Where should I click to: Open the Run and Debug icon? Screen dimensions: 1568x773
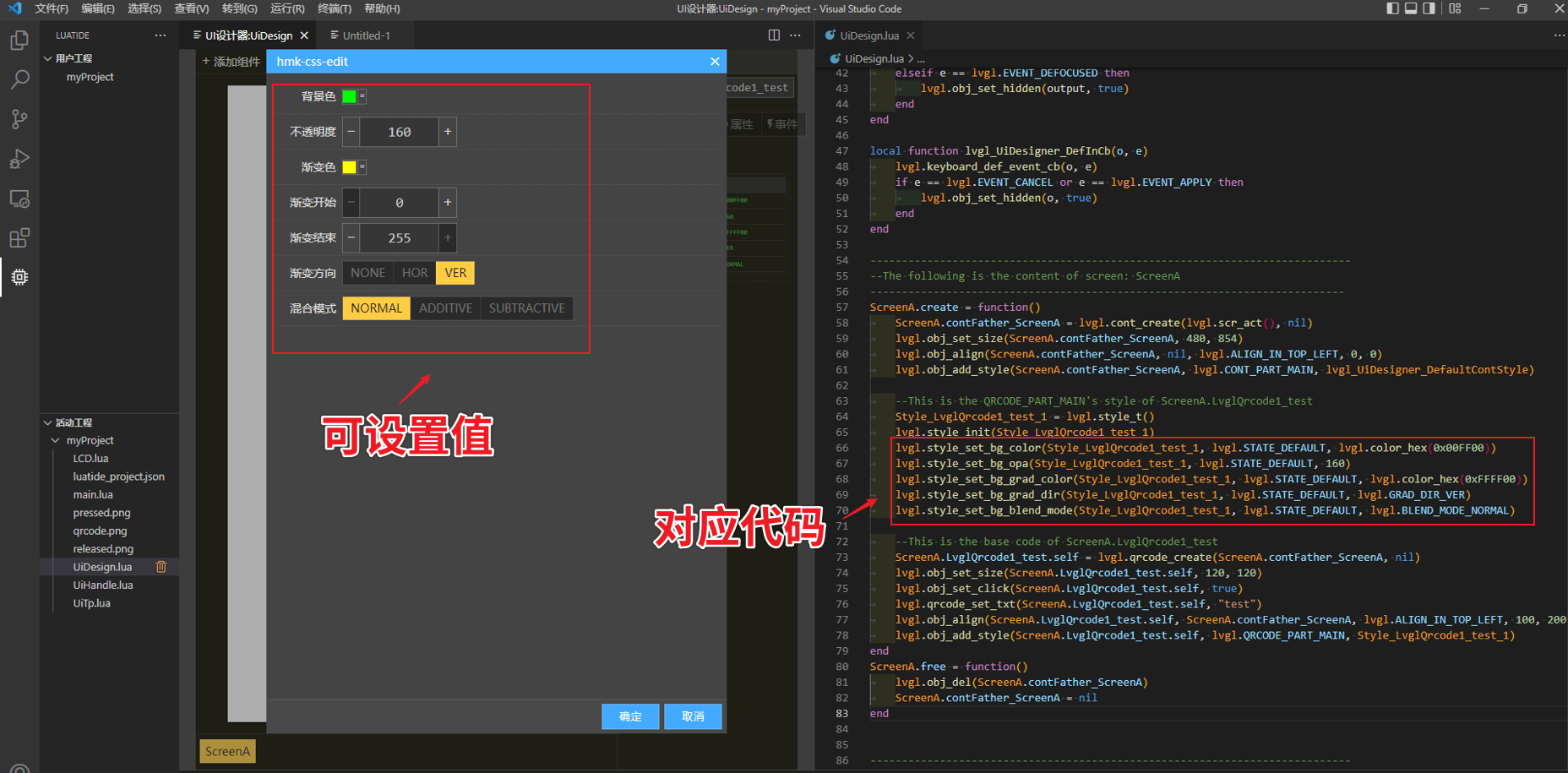point(19,159)
